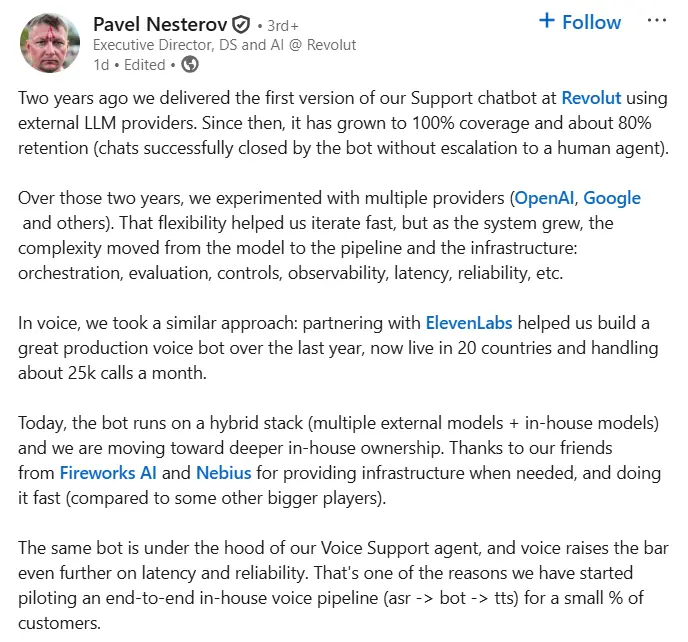Screen dimensions: 688x642
Task: Click the Executive Director headline text
Action: (224, 45)
